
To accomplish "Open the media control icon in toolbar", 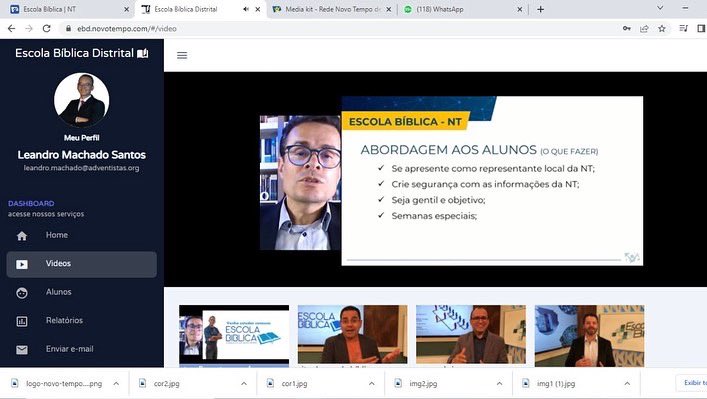I will pos(684,28).
